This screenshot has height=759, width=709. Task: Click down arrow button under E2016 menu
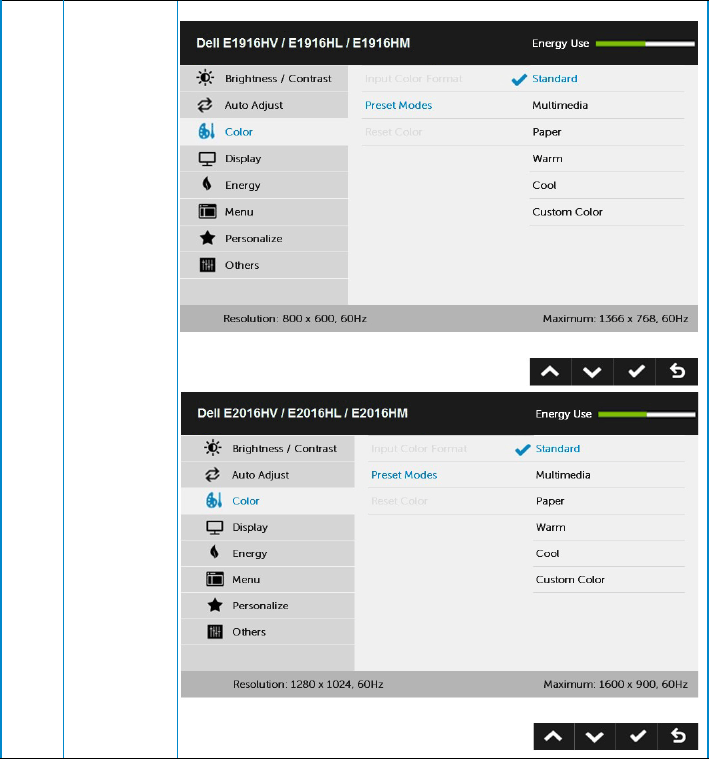tap(595, 736)
